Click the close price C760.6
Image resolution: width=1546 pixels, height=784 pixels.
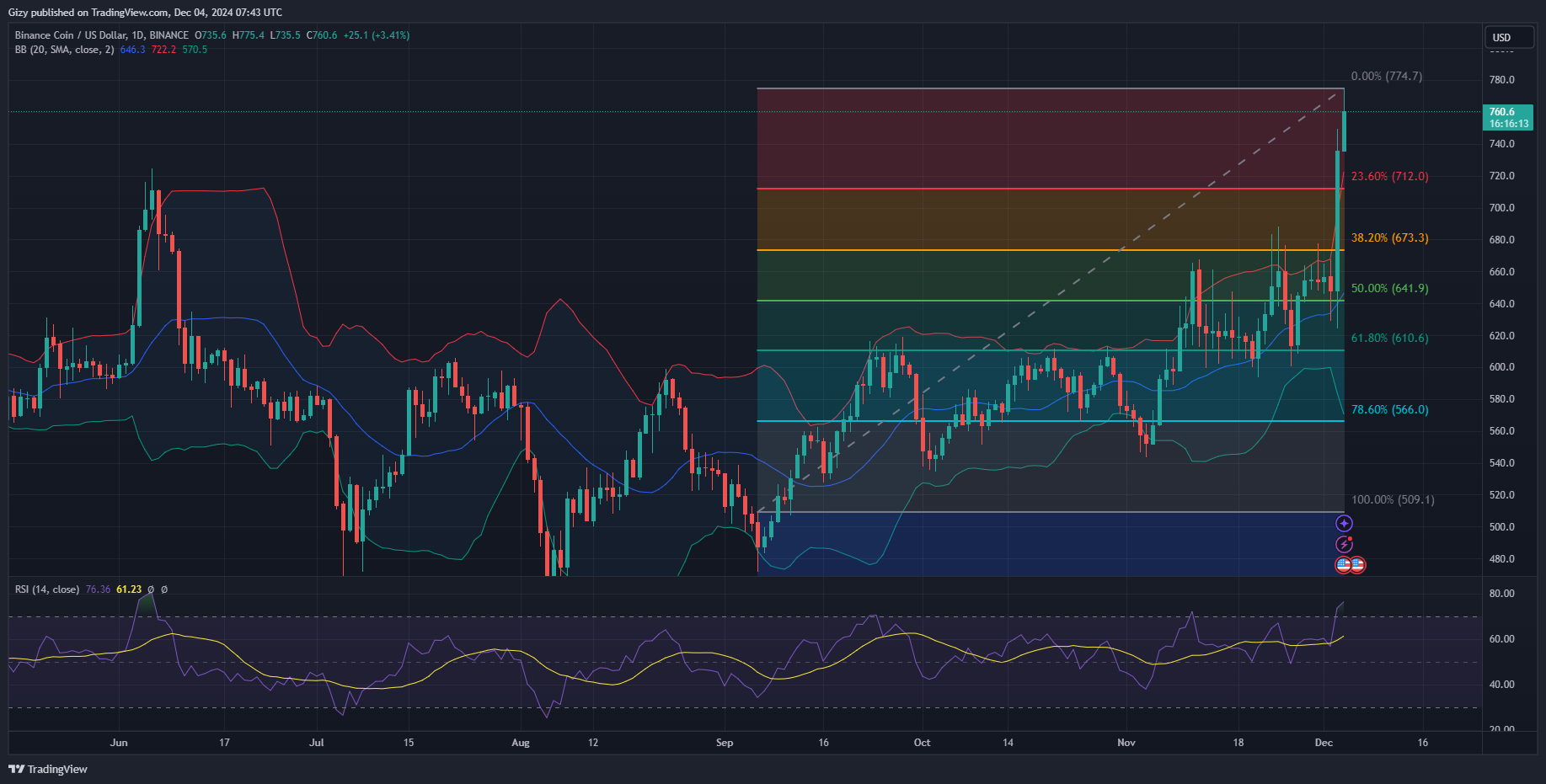click(x=322, y=35)
